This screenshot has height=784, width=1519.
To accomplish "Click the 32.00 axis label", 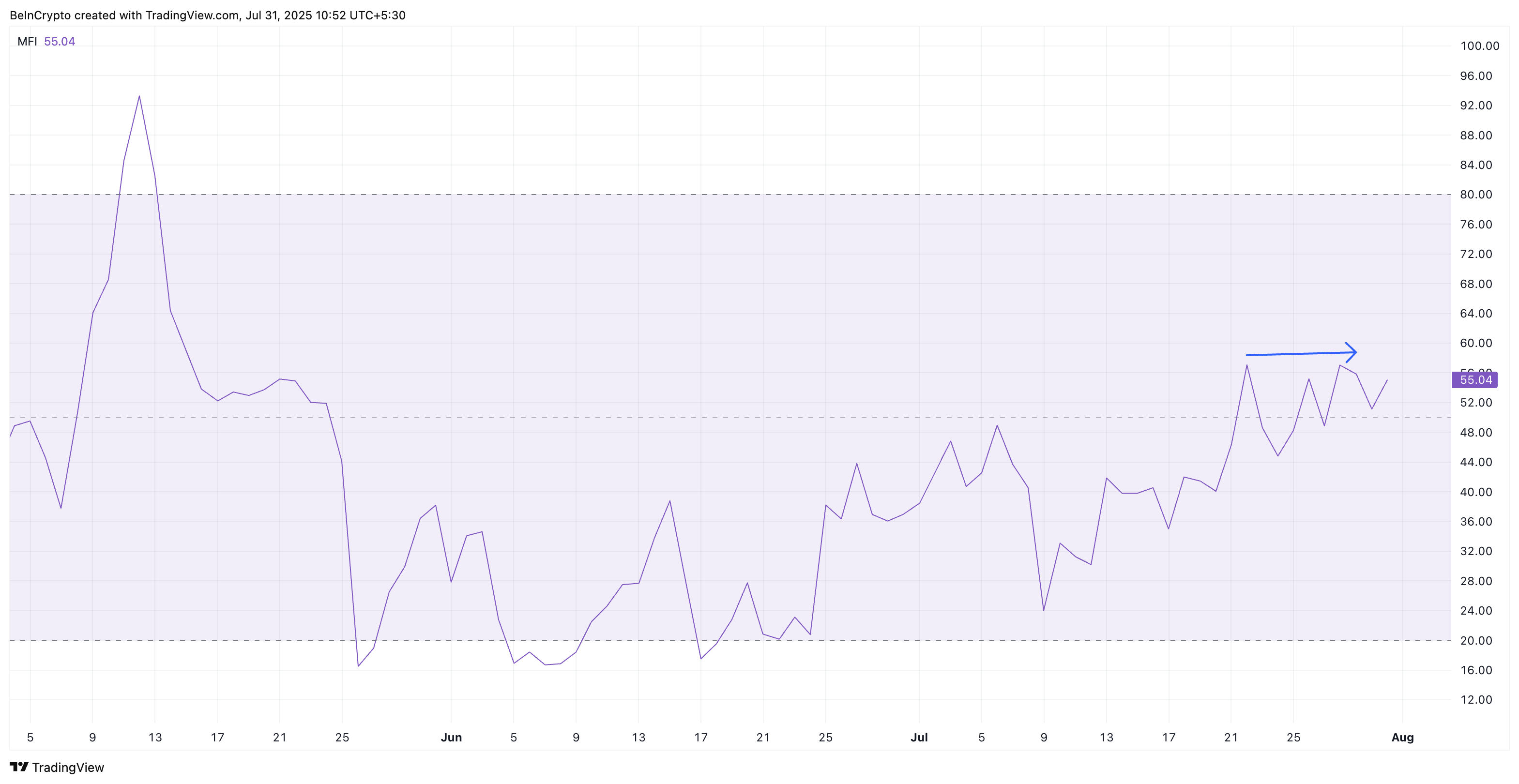I will 1475,551.
